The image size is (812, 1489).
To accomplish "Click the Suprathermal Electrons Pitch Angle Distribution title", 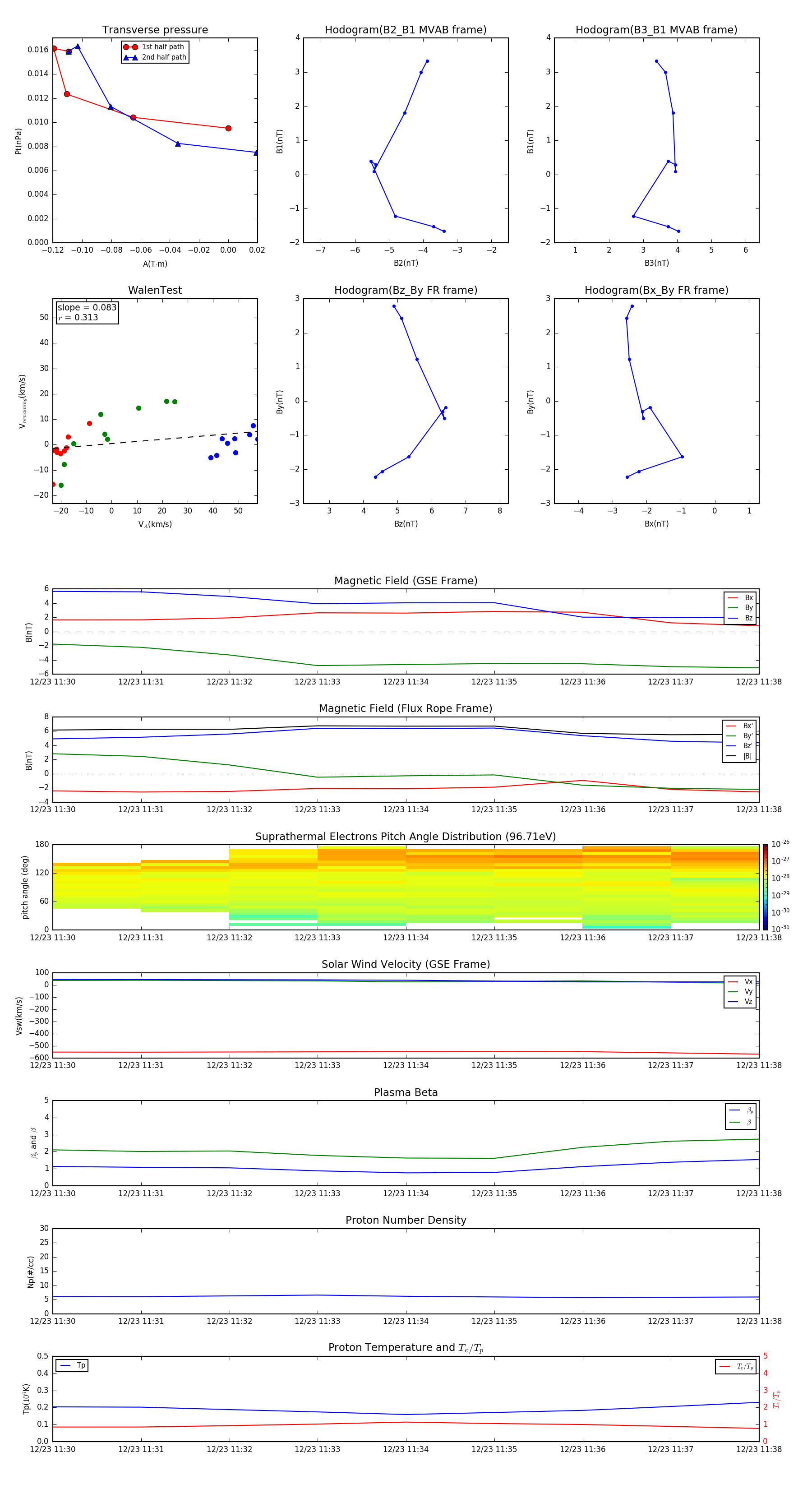I will tap(406, 837).
